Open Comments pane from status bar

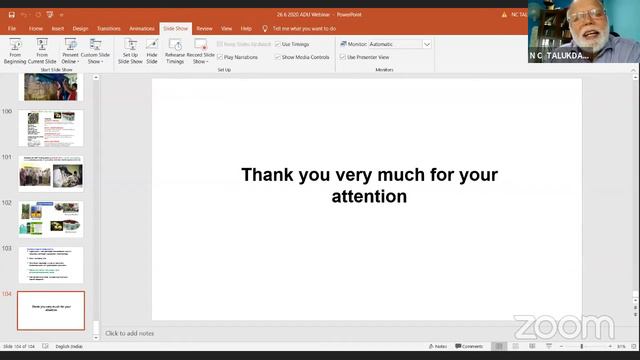469,346
